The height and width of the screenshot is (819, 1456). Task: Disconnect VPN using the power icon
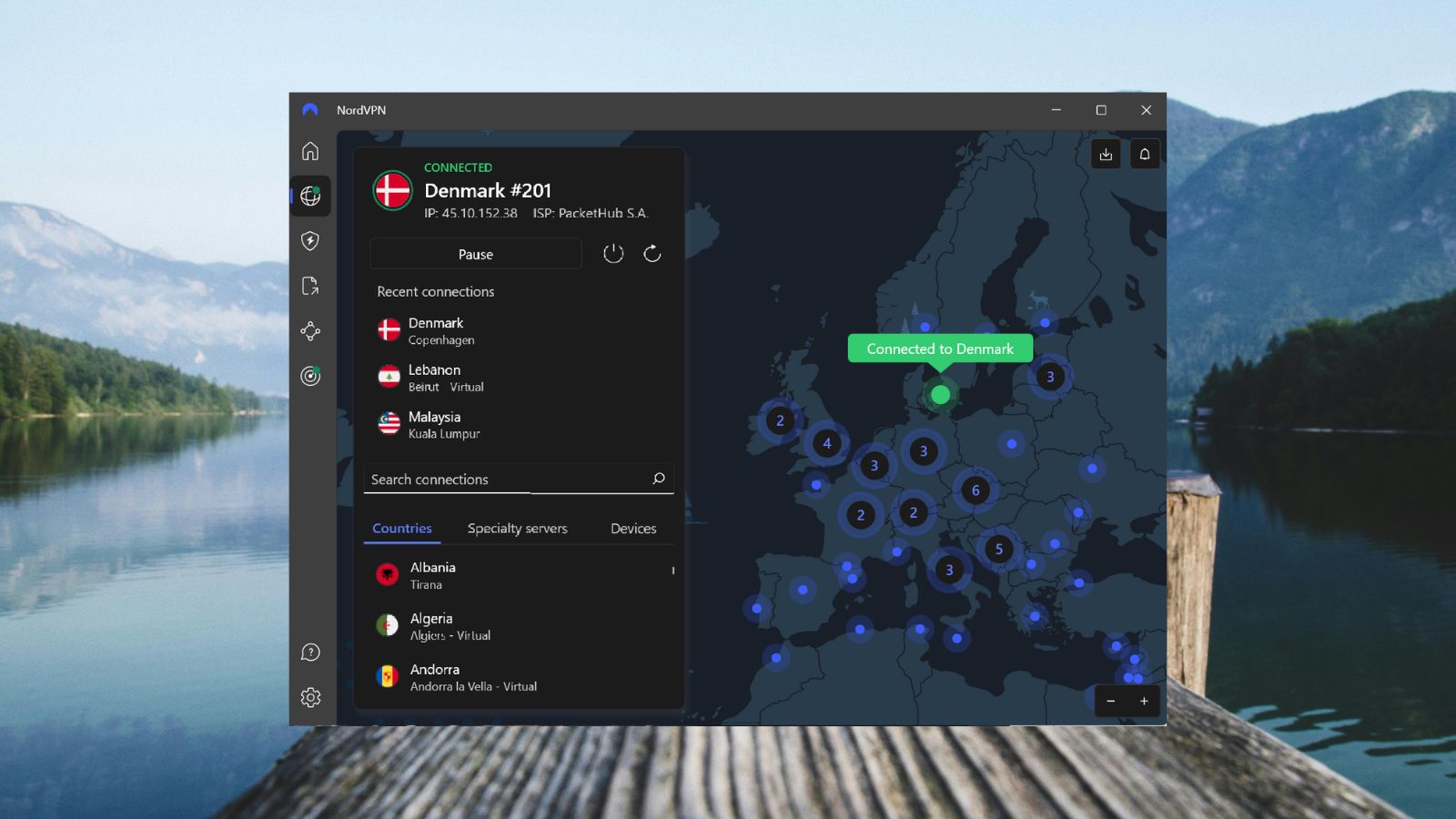[x=613, y=254]
